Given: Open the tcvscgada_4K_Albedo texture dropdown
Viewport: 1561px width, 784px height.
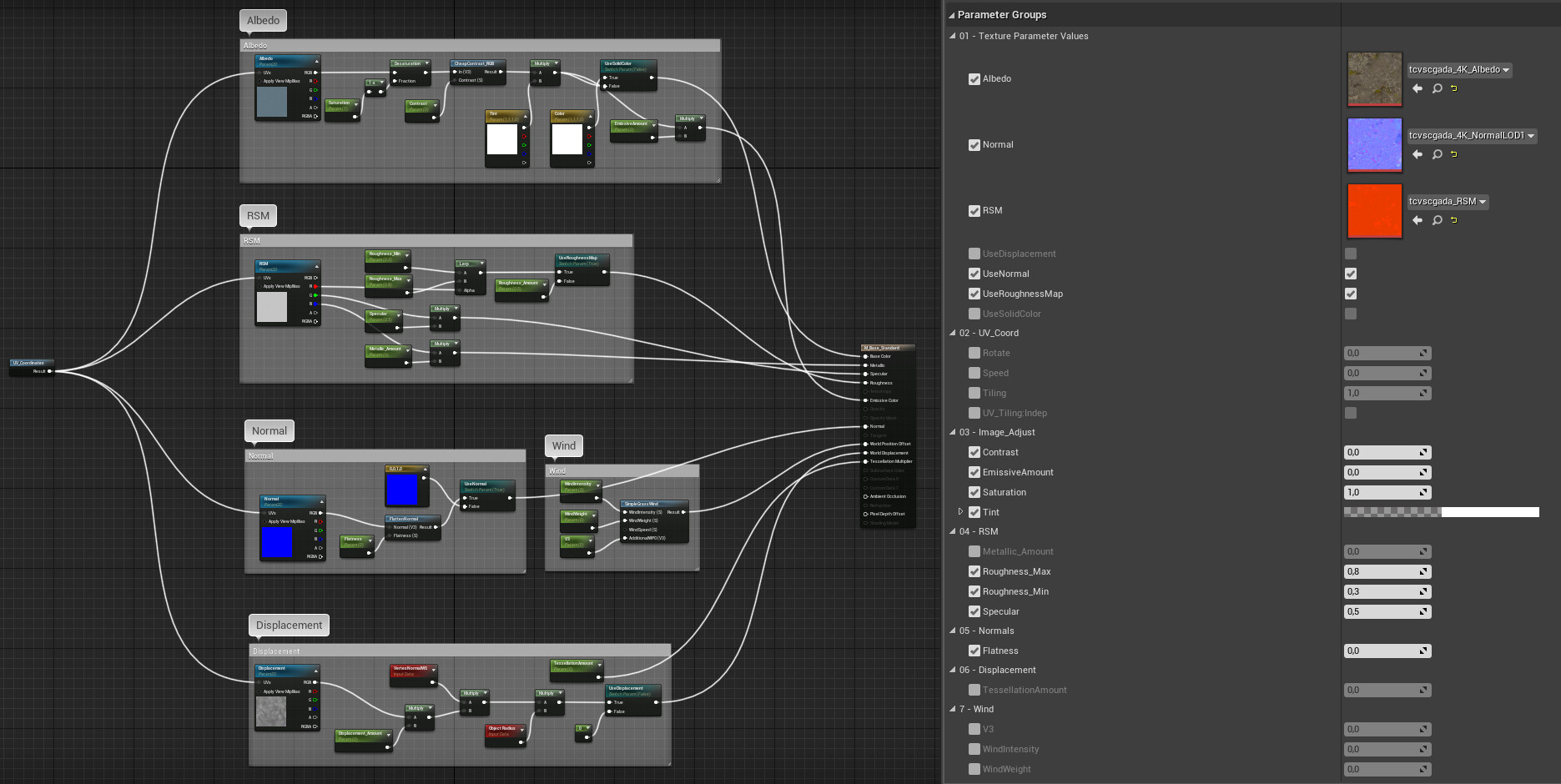Looking at the screenshot, I should (x=1459, y=70).
